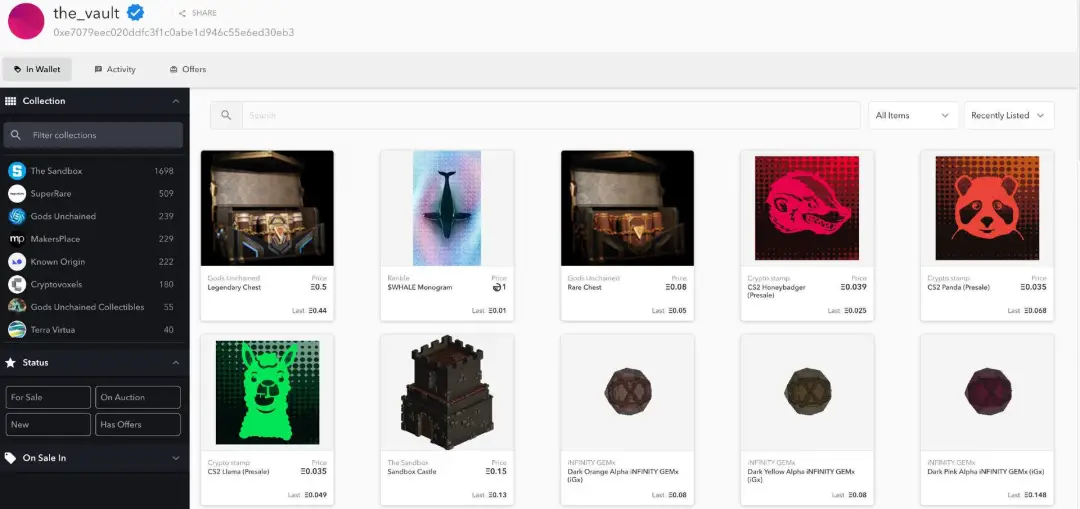This screenshot has height=509, width=1080.
Task: Open the Legendary Chest image
Action: point(267,208)
